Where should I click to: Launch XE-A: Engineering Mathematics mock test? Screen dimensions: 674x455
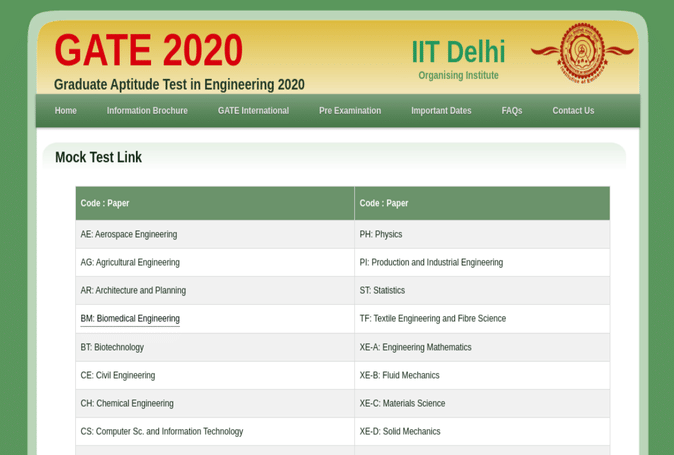pyautogui.click(x=415, y=348)
